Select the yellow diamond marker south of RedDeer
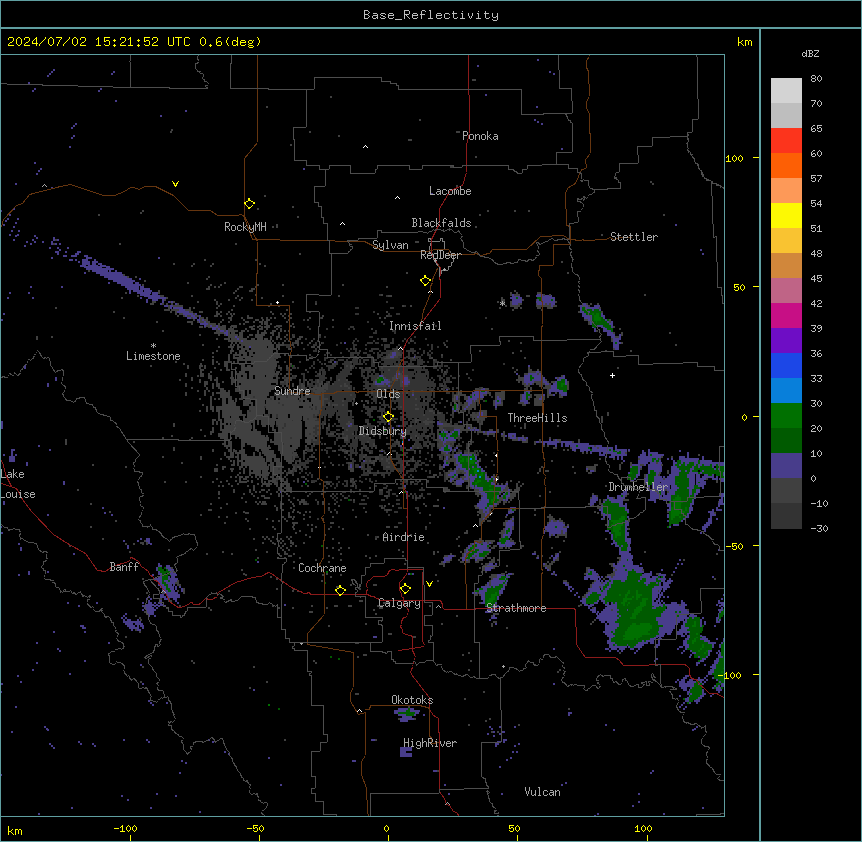The width and height of the screenshot is (862, 842). point(425,281)
